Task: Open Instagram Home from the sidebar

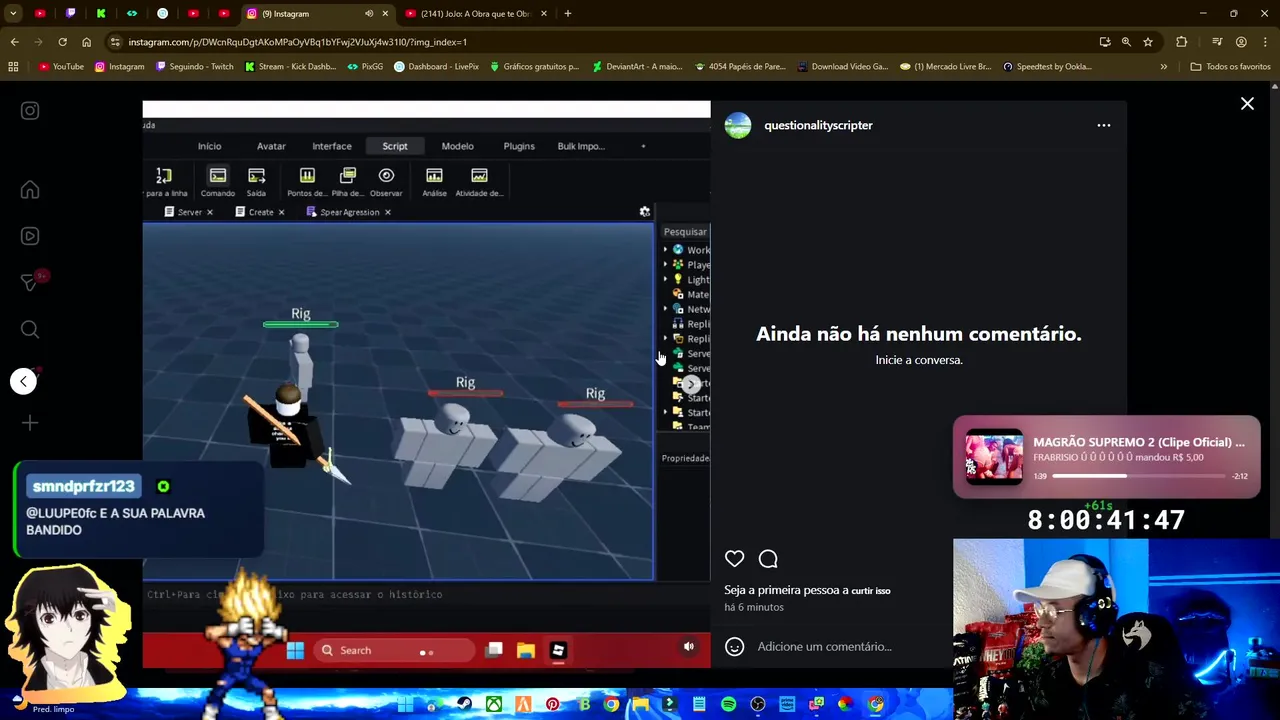Action: point(30,190)
